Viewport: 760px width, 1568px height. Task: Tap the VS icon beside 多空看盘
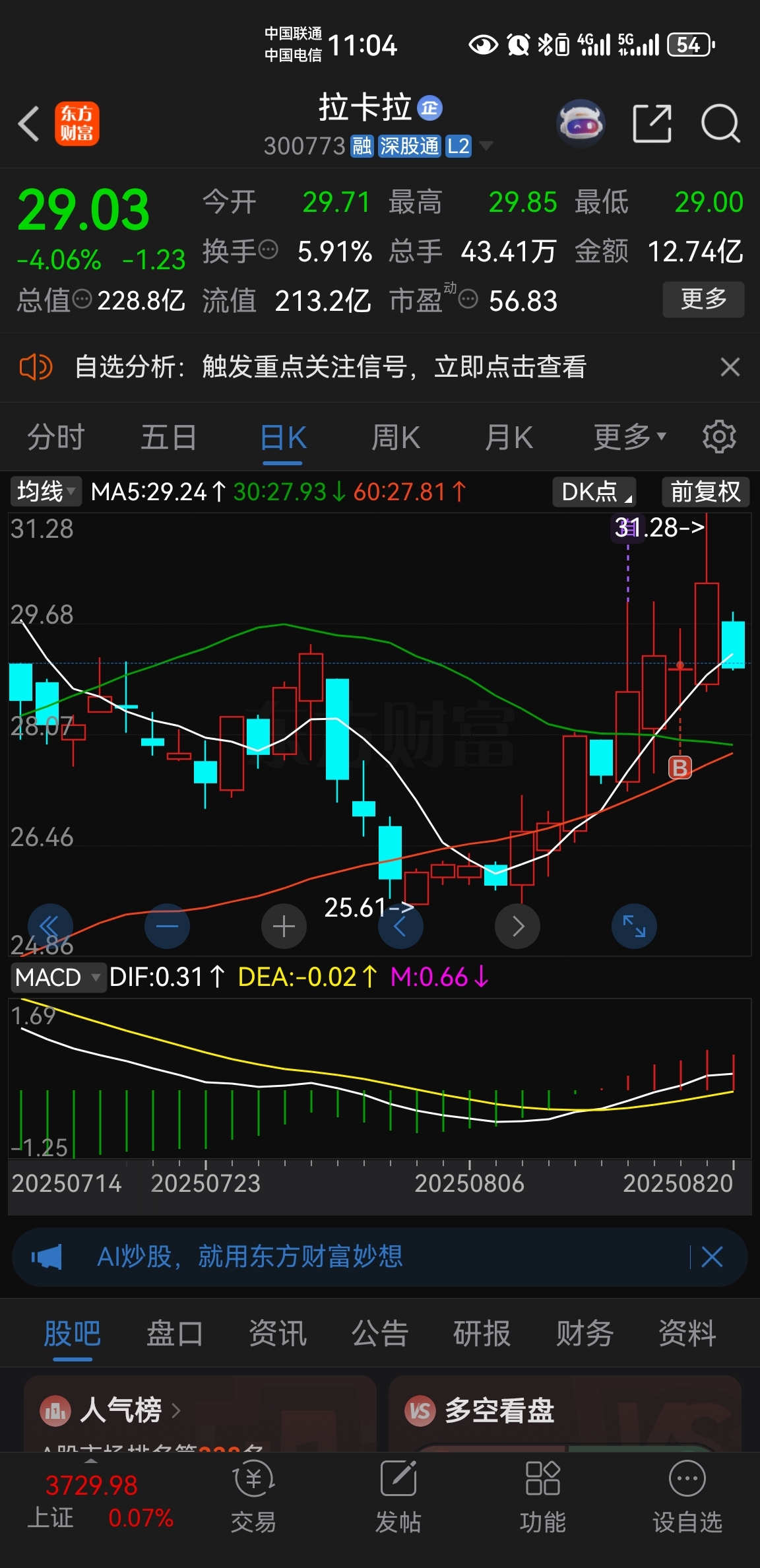coord(420,1411)
